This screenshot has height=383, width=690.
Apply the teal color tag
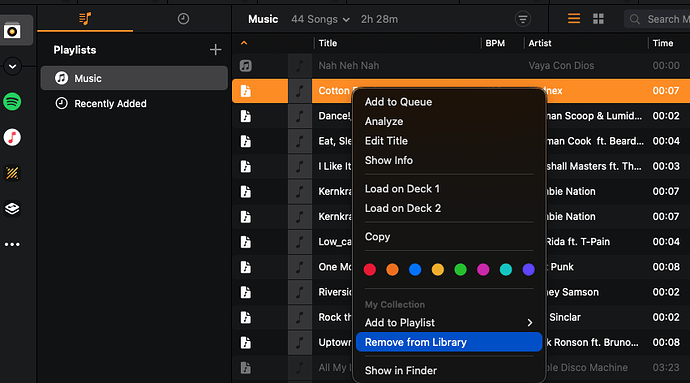pyautogui.click(x=506, y=269)
